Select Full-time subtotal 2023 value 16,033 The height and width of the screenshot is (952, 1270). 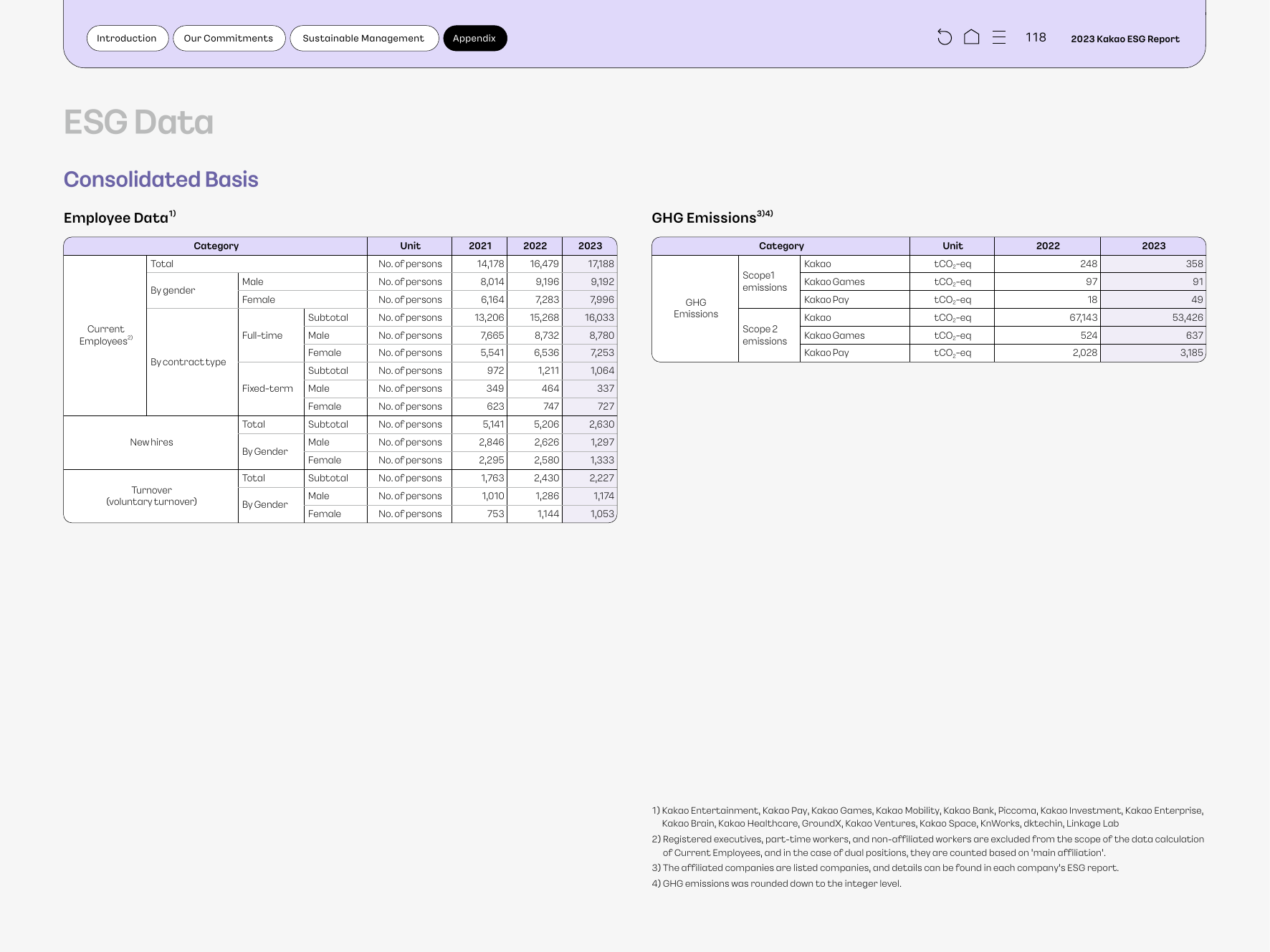coord(599,317)
